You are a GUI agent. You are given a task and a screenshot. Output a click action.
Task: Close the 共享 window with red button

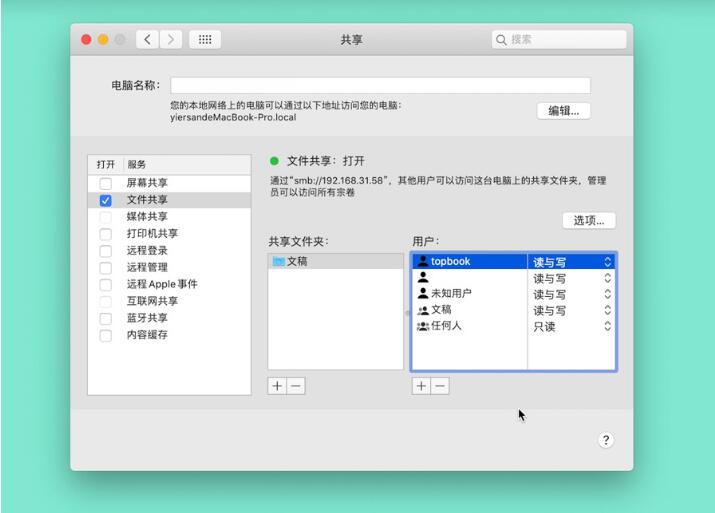86,40
